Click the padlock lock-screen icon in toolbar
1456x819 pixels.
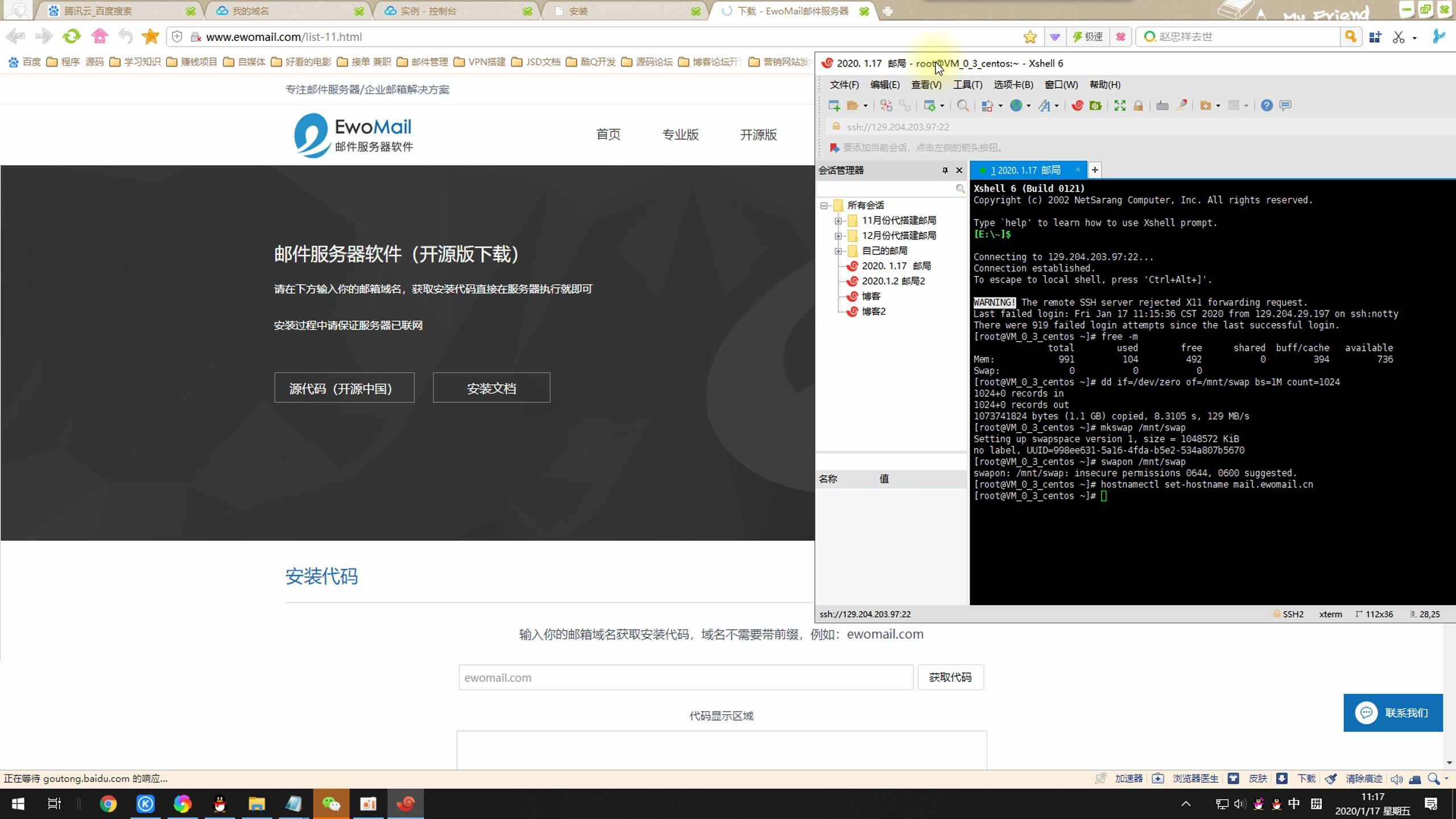coord(1138,105)
